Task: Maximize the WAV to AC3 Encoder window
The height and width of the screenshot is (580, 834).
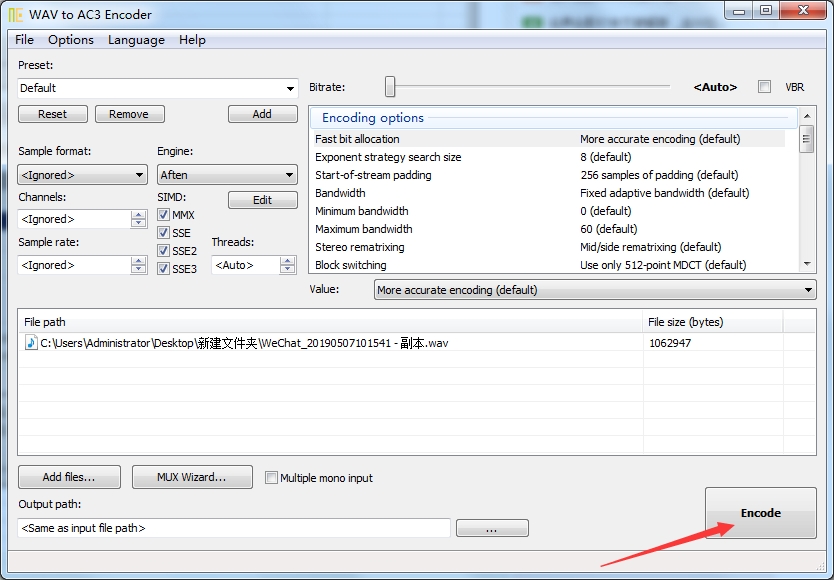Action: pos(766,11)
